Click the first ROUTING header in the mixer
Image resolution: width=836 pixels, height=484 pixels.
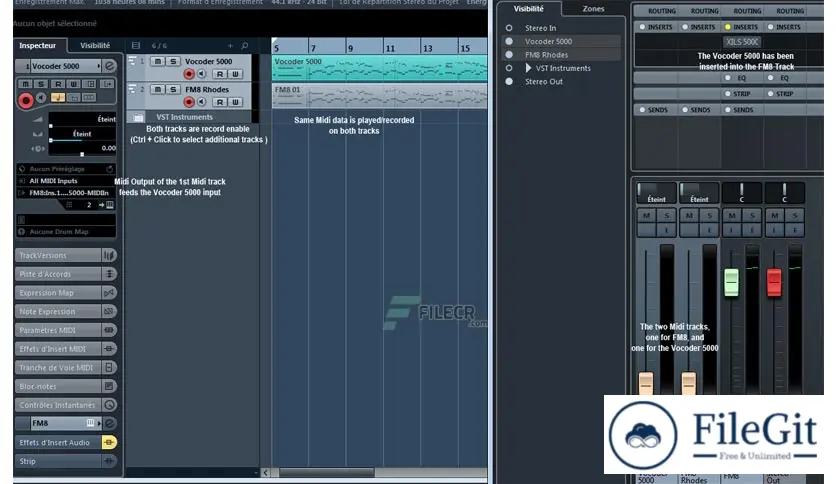pyautogui.click(x=662, y=11)
